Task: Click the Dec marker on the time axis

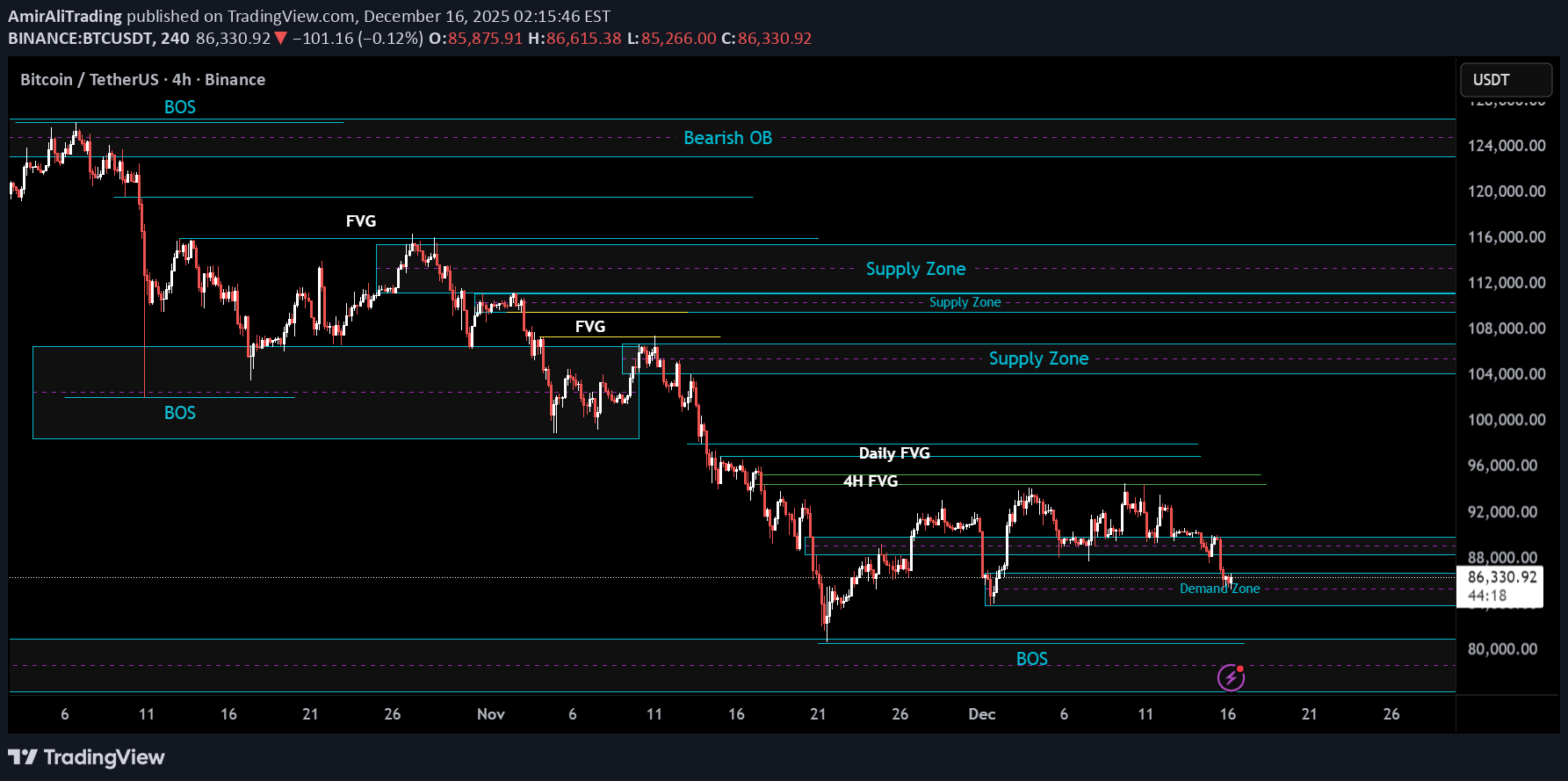Action: (981, 714)
